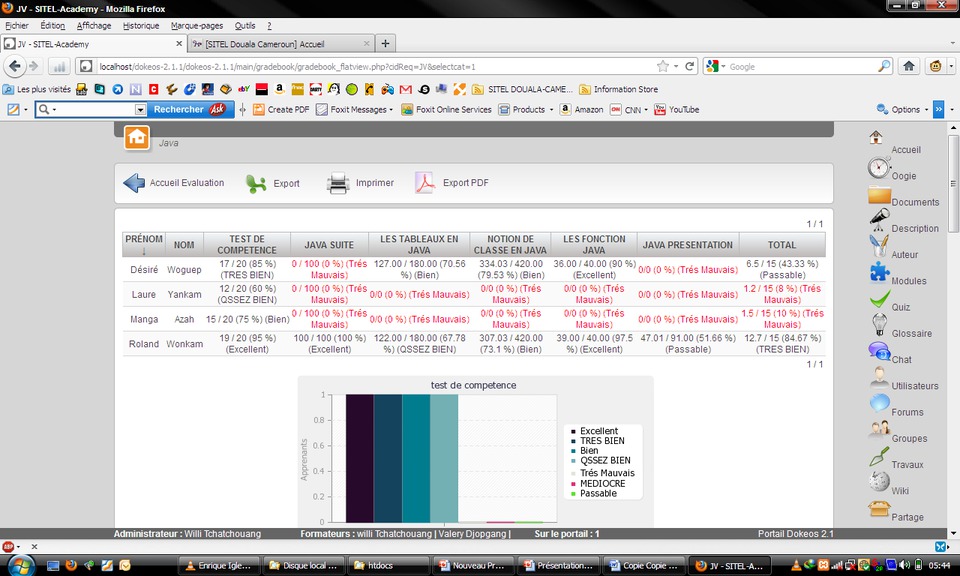Click the Rechercher Ask button

click(x=190, y=110)
